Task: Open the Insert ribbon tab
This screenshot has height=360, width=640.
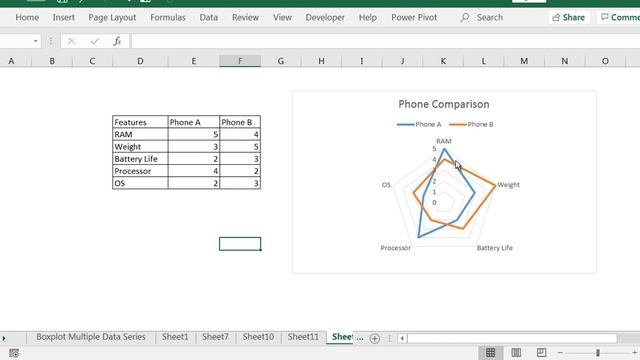Action: point(64,18)
